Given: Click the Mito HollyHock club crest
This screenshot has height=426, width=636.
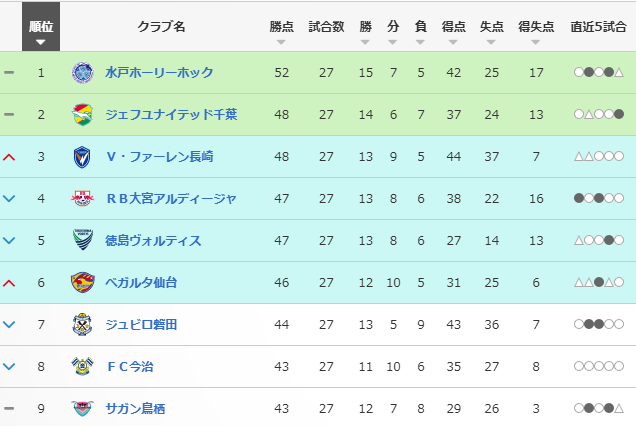Looking at the screenshot, I should pos(82,73).
